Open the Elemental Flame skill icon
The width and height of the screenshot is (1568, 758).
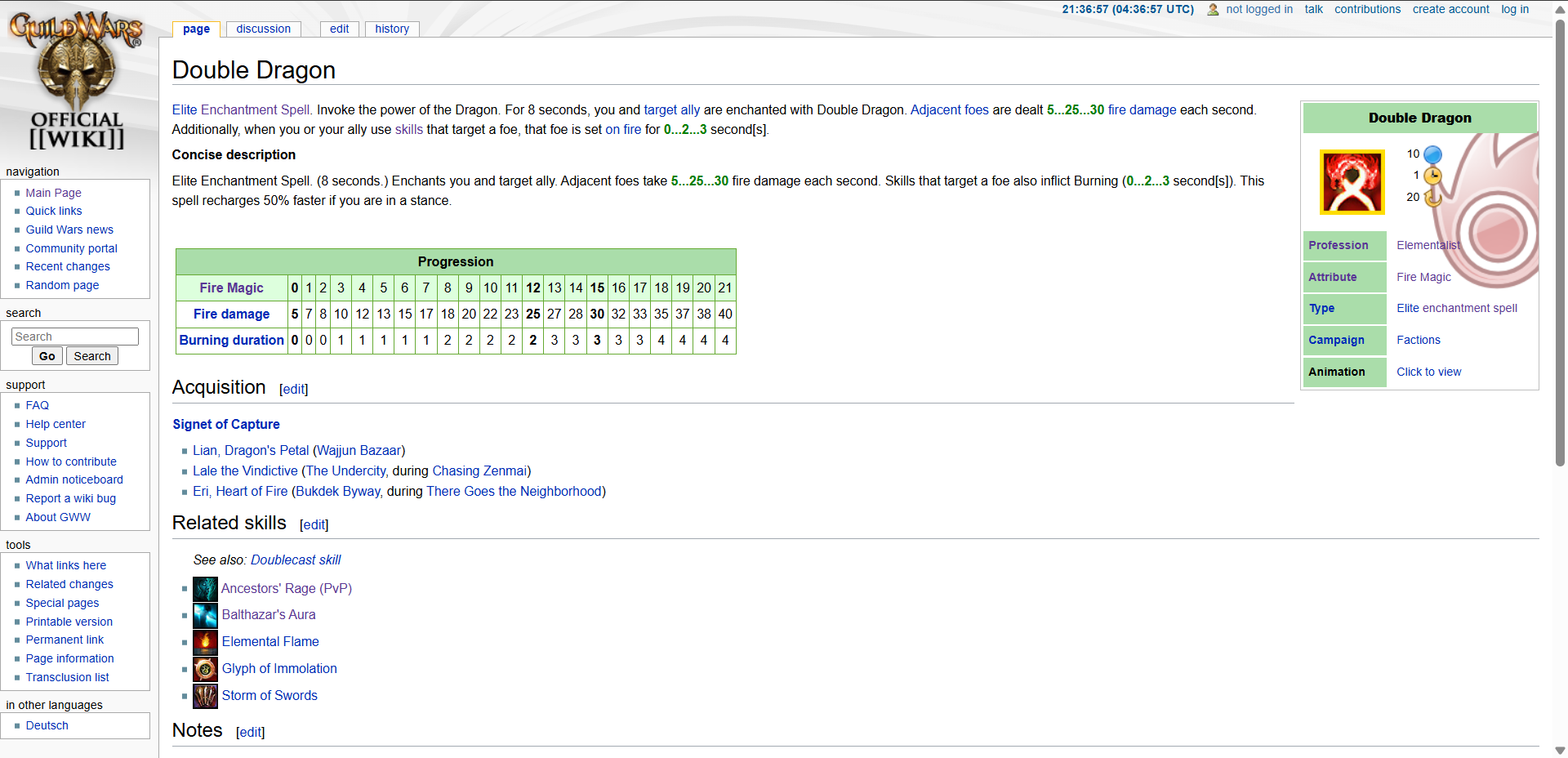[205, 642]
